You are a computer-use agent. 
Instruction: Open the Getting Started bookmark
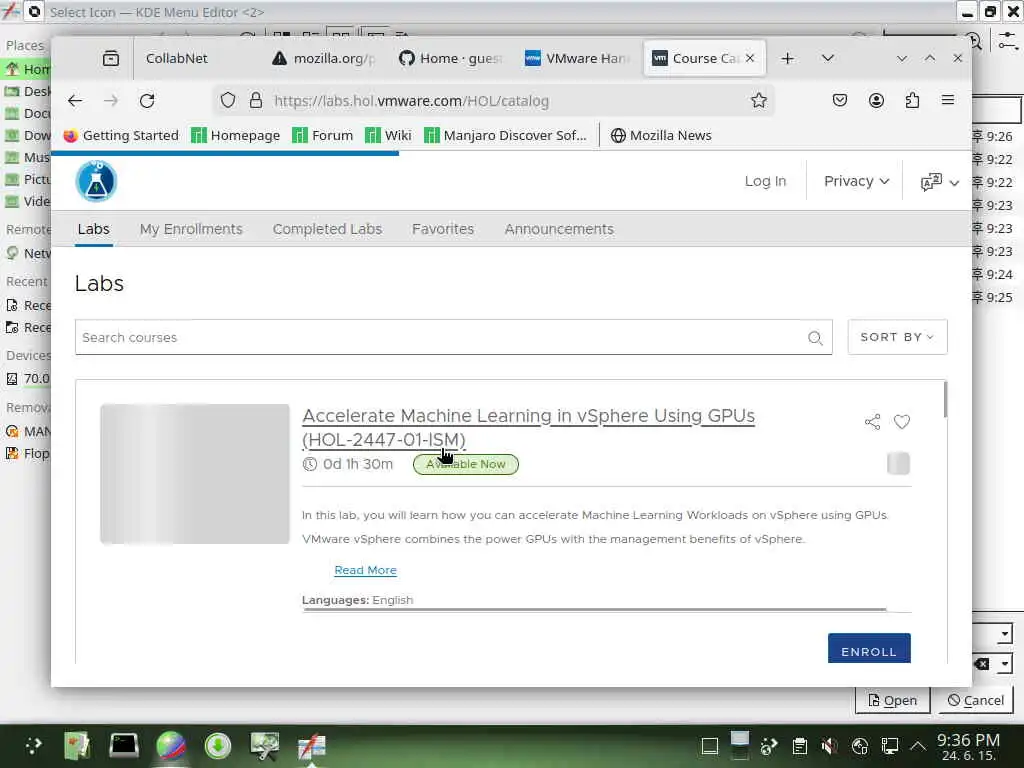click(x=121, y=135)
